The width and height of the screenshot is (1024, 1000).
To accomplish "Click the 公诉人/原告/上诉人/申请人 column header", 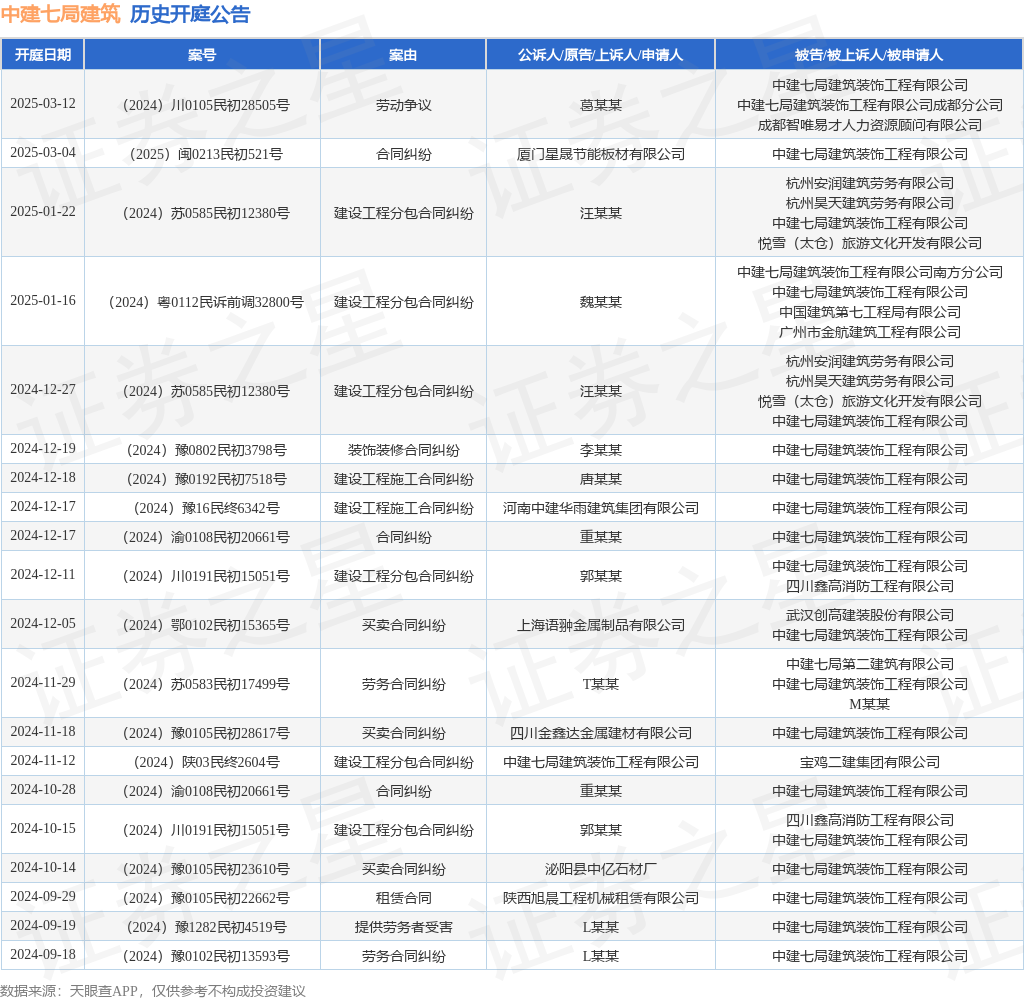I will click(x=600, y=55).
